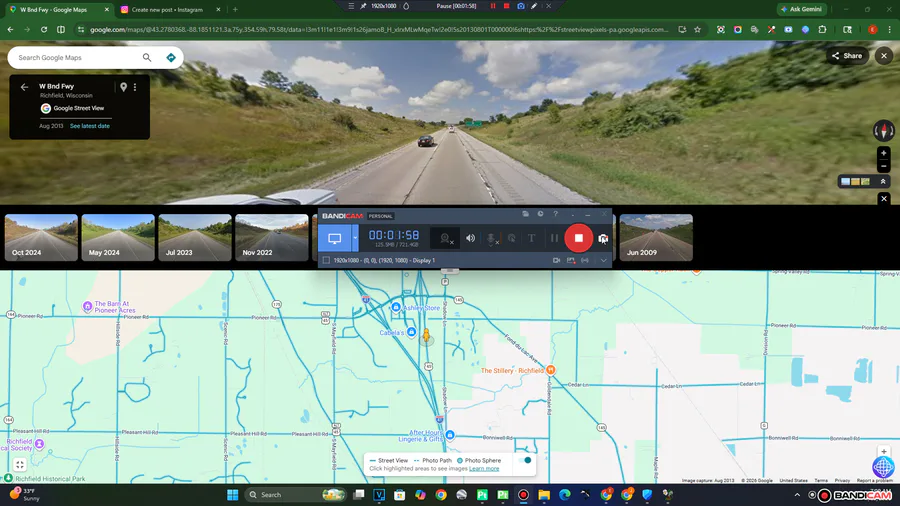This screenshot has height=506, width=900.
Task: Open the weather widget 33°F Sunny
Action: 25,494
